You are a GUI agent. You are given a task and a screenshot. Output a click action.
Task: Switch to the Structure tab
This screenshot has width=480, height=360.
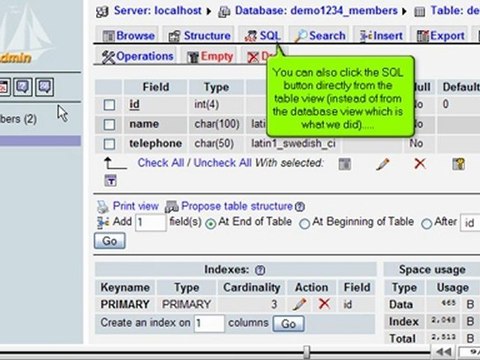(199, 35)
